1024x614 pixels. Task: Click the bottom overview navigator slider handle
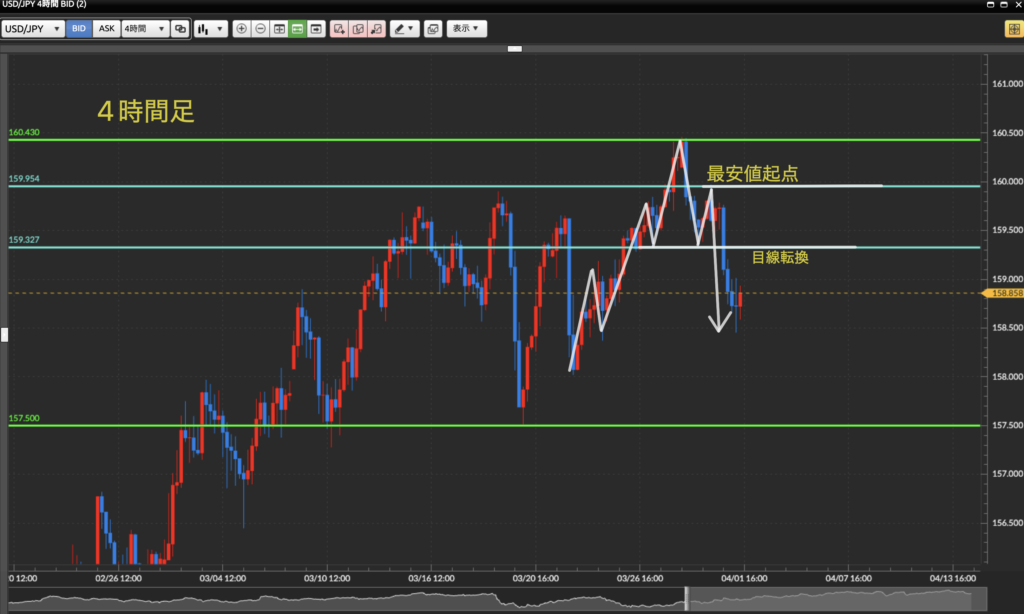686,599
